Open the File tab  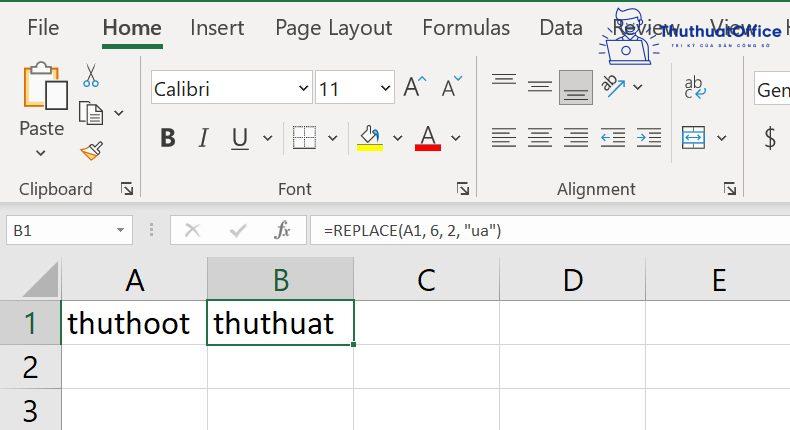(43, 28)
